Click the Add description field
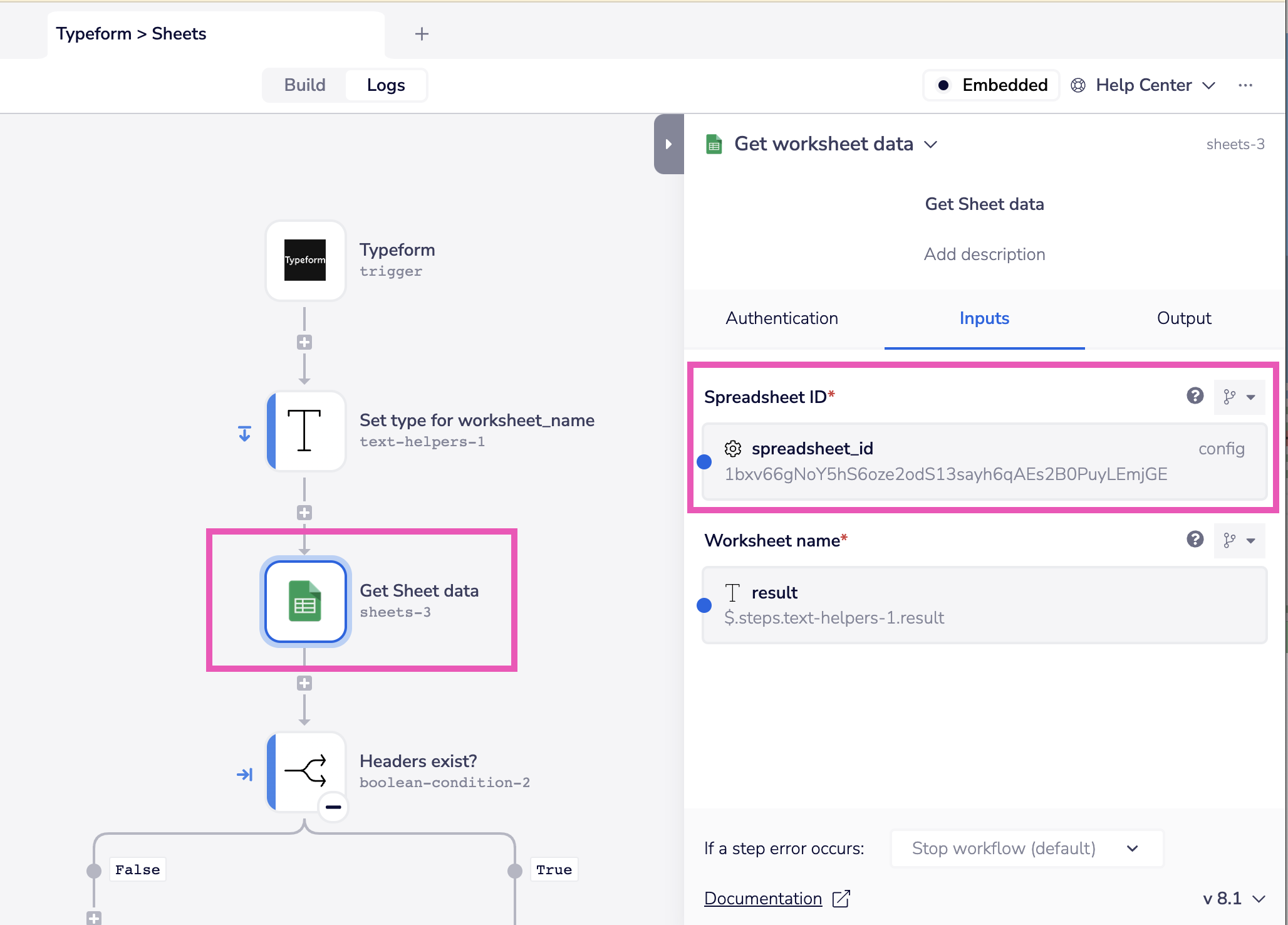 pos(984,254)
